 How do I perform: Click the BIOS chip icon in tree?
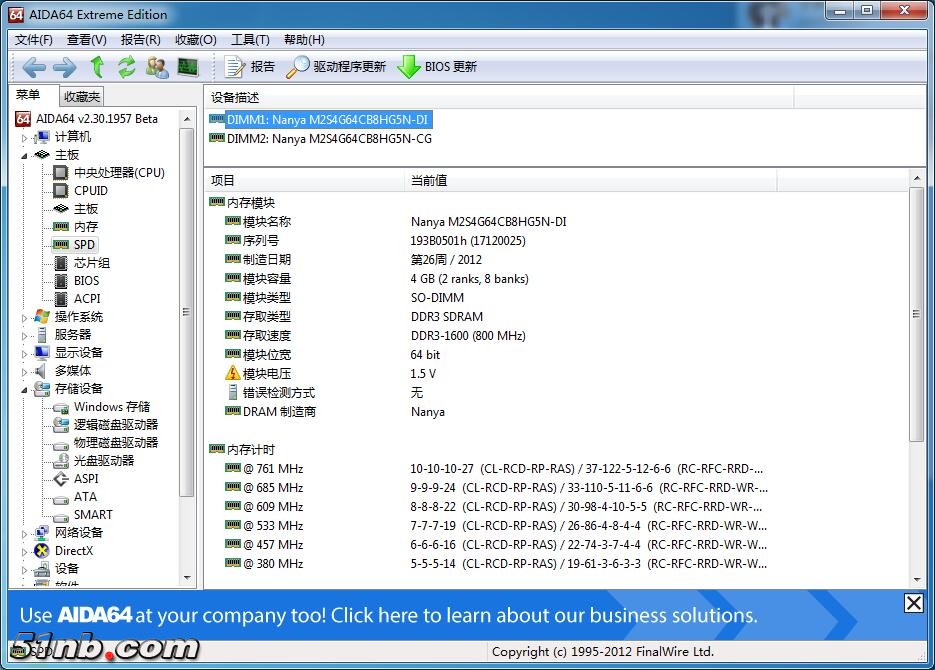tap(61, 281)
